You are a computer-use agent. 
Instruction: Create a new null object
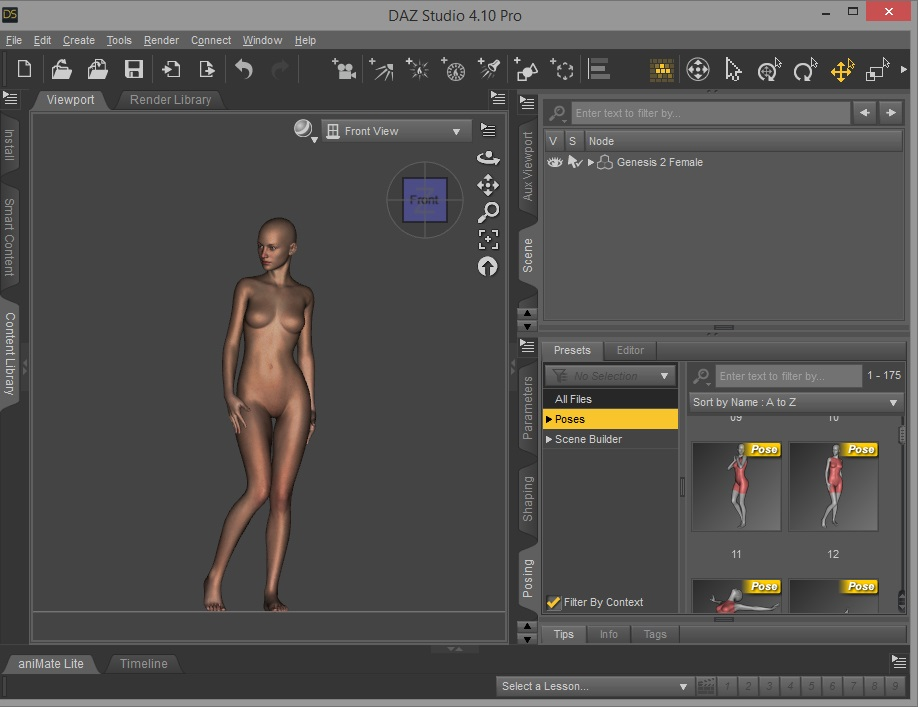click(x=562, y=69)
